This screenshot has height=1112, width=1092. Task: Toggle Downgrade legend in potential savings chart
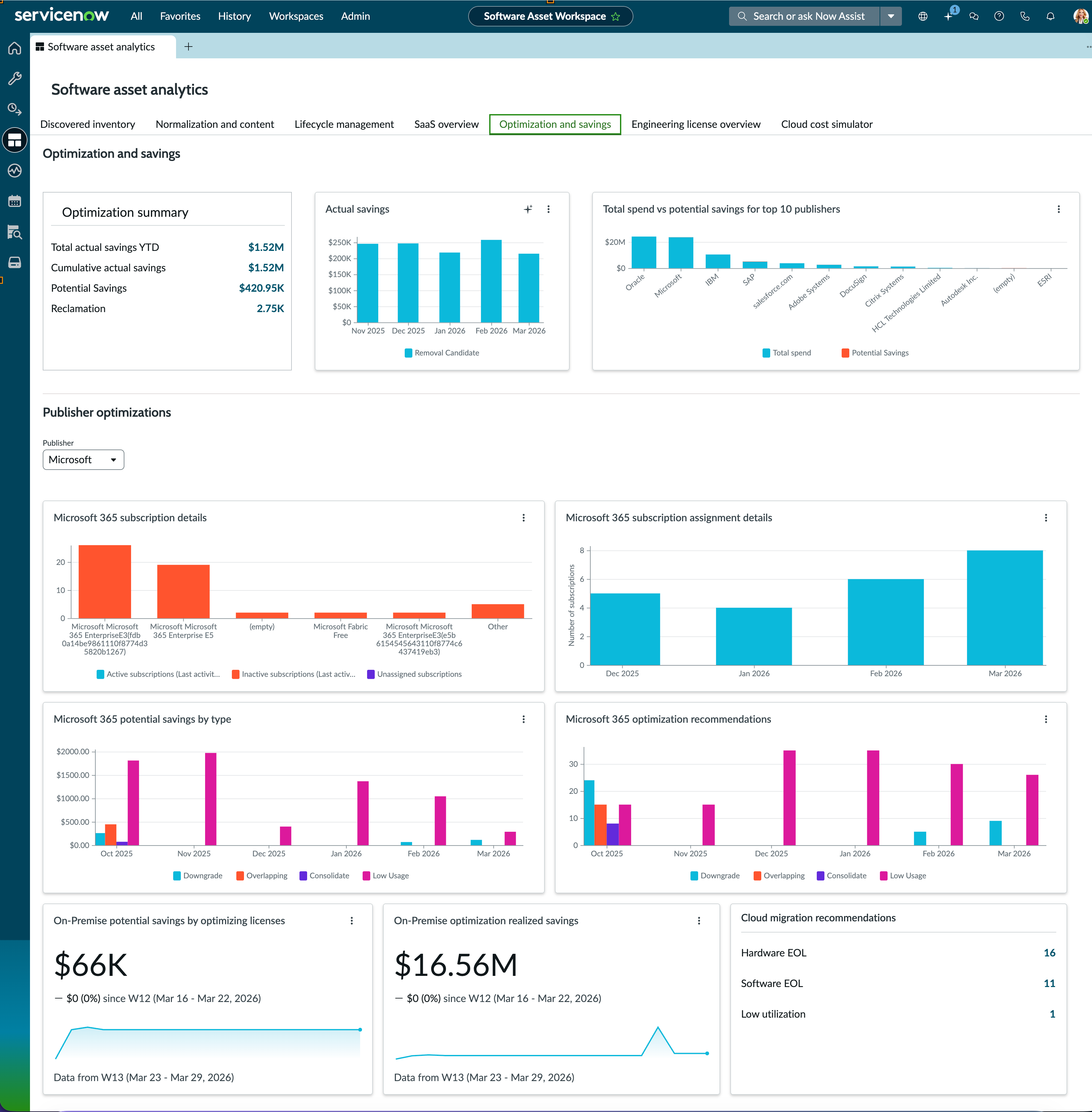coord(197,875)
